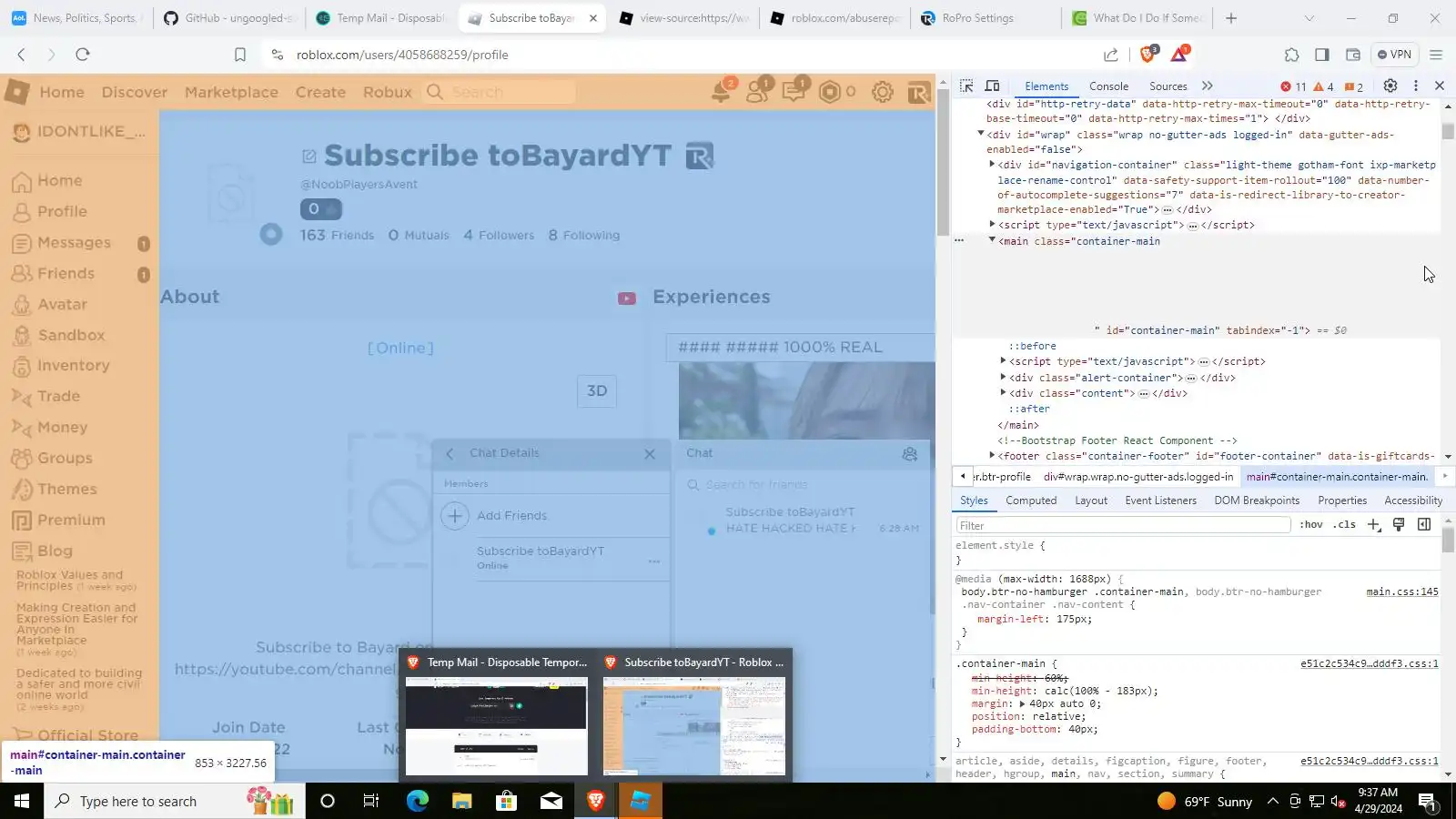Reload the Roblox profile page
This screenshot has width=1456, height=819.
click(x=83, y=55)
